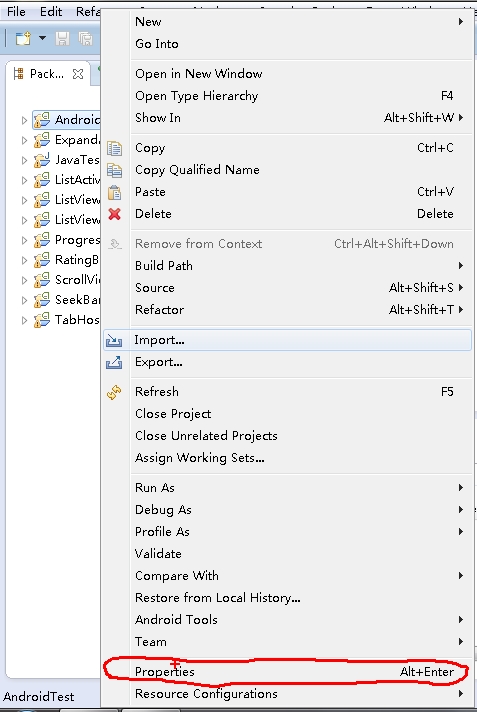This screenshot has height=712, width=477.
Task: Click the Import icon in the menu
Action: pos(114,340)
